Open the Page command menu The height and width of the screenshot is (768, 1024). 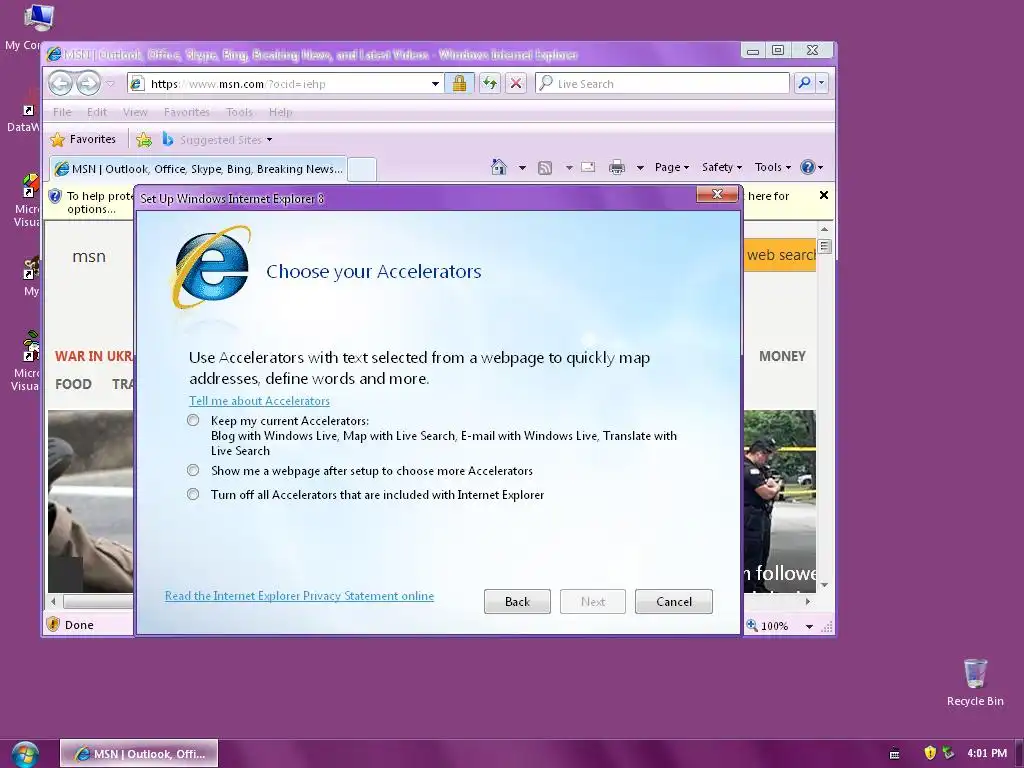pos(671,167)
